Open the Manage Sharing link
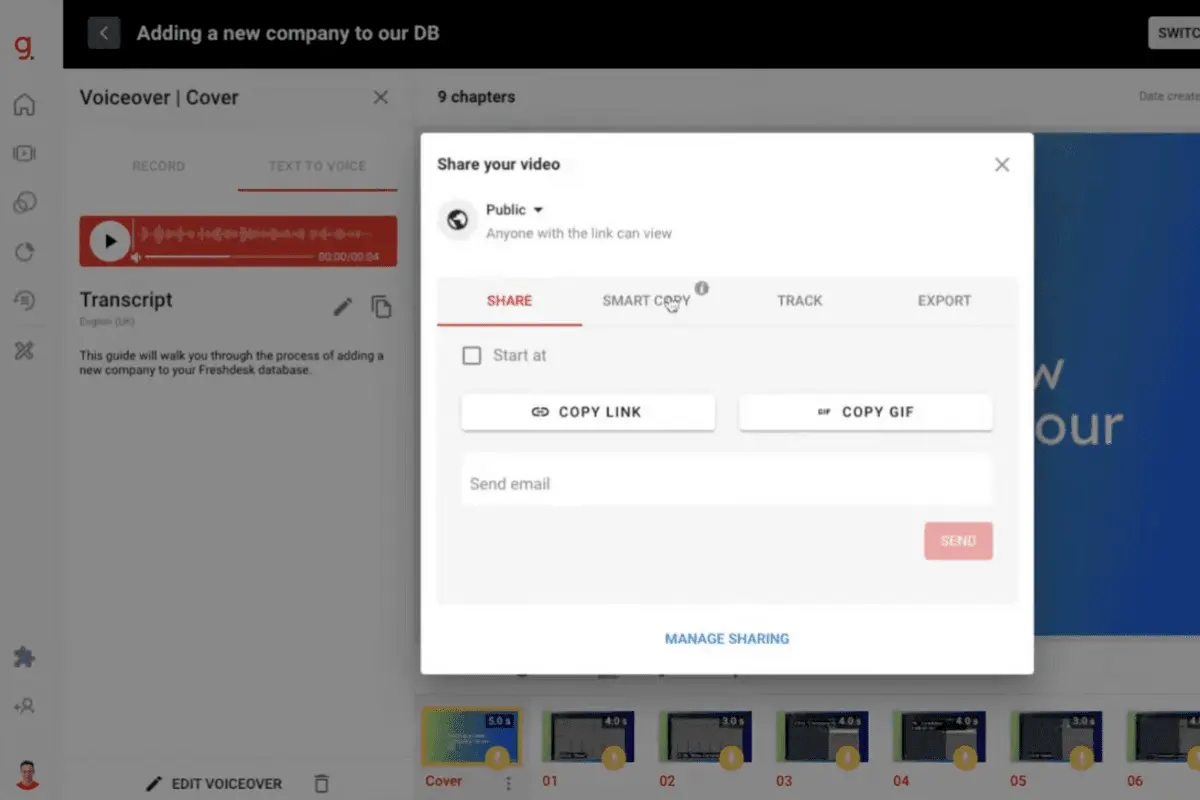 727,638
